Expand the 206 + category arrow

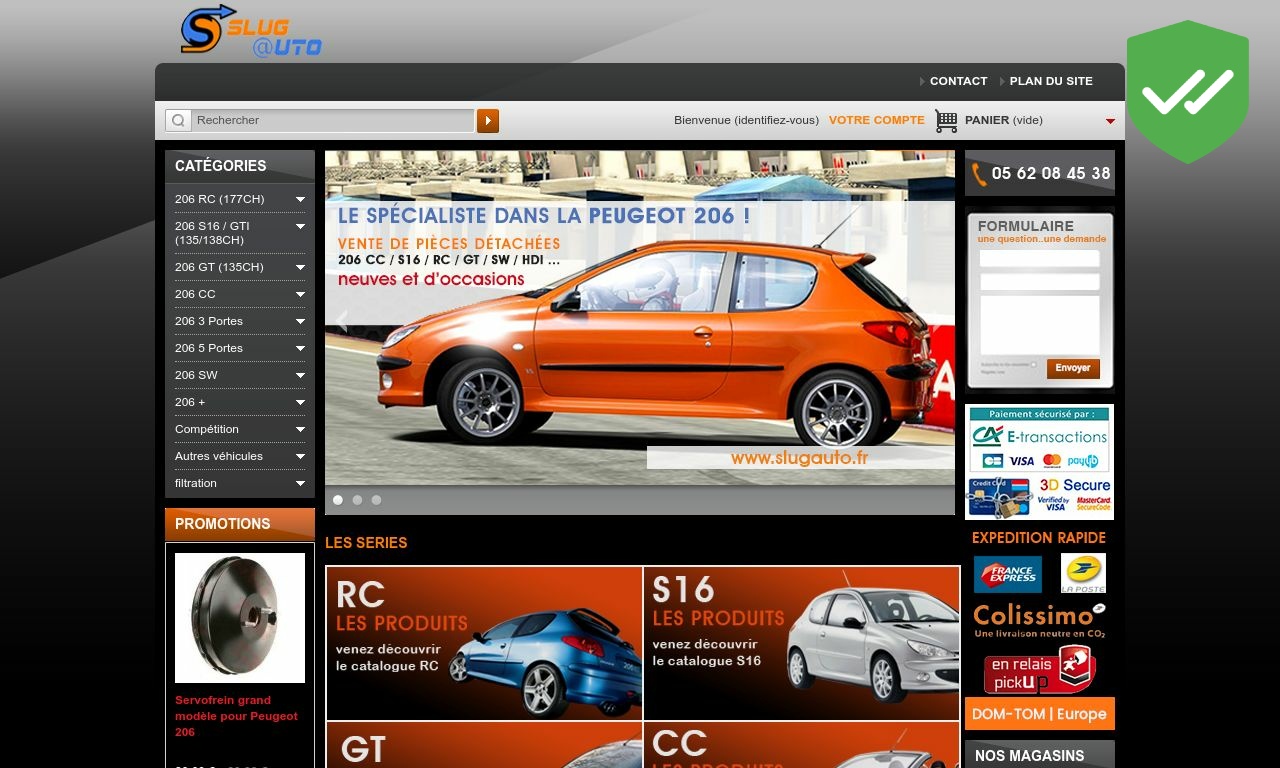coord(300,403)
